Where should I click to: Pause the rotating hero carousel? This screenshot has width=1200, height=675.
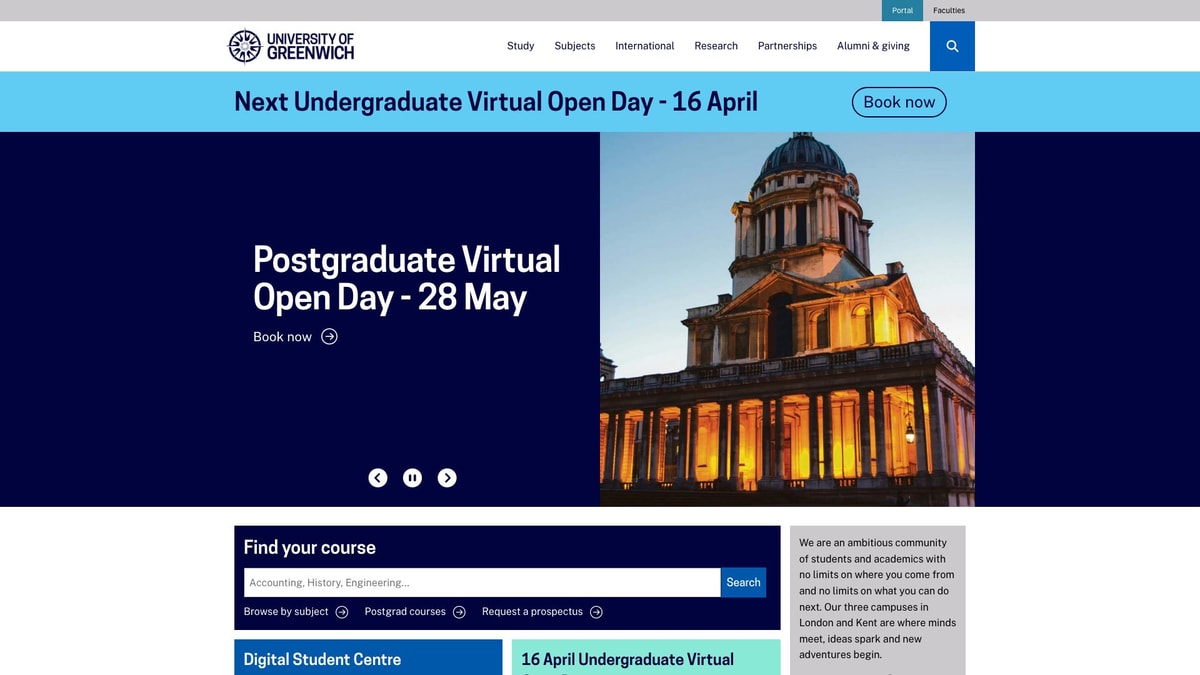pos(412,478)
